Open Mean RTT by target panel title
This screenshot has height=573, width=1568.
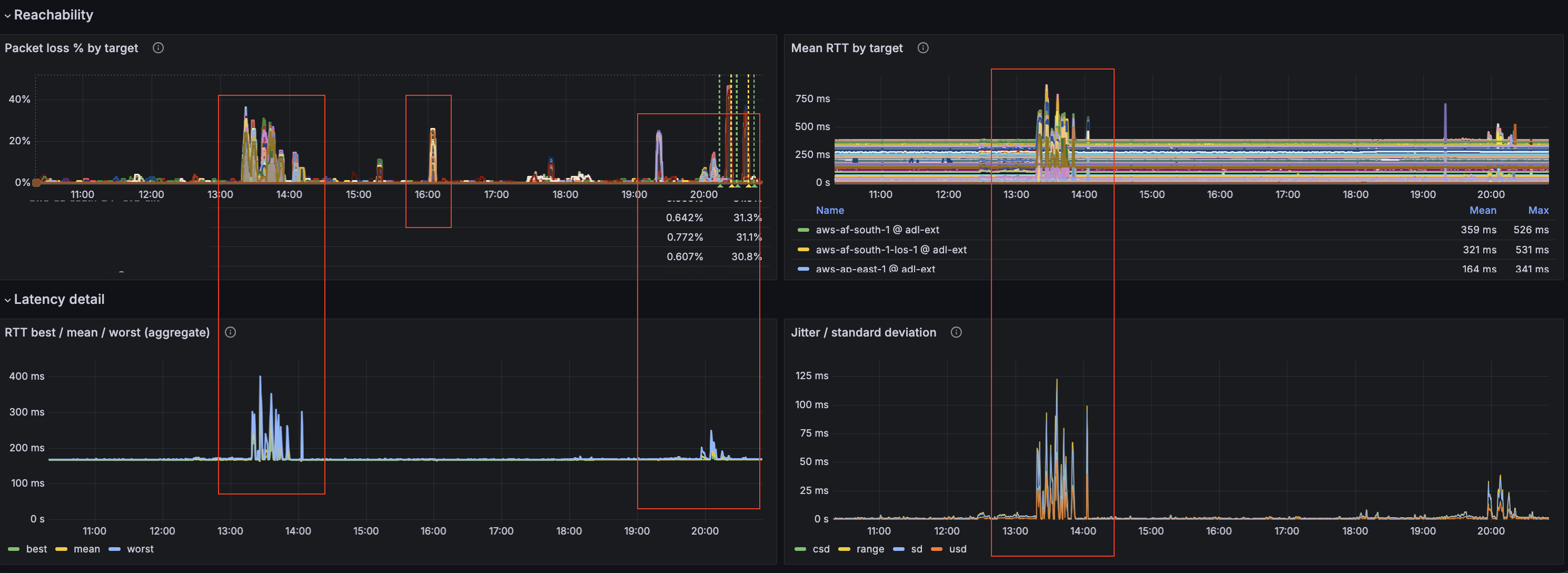[847, 47]
